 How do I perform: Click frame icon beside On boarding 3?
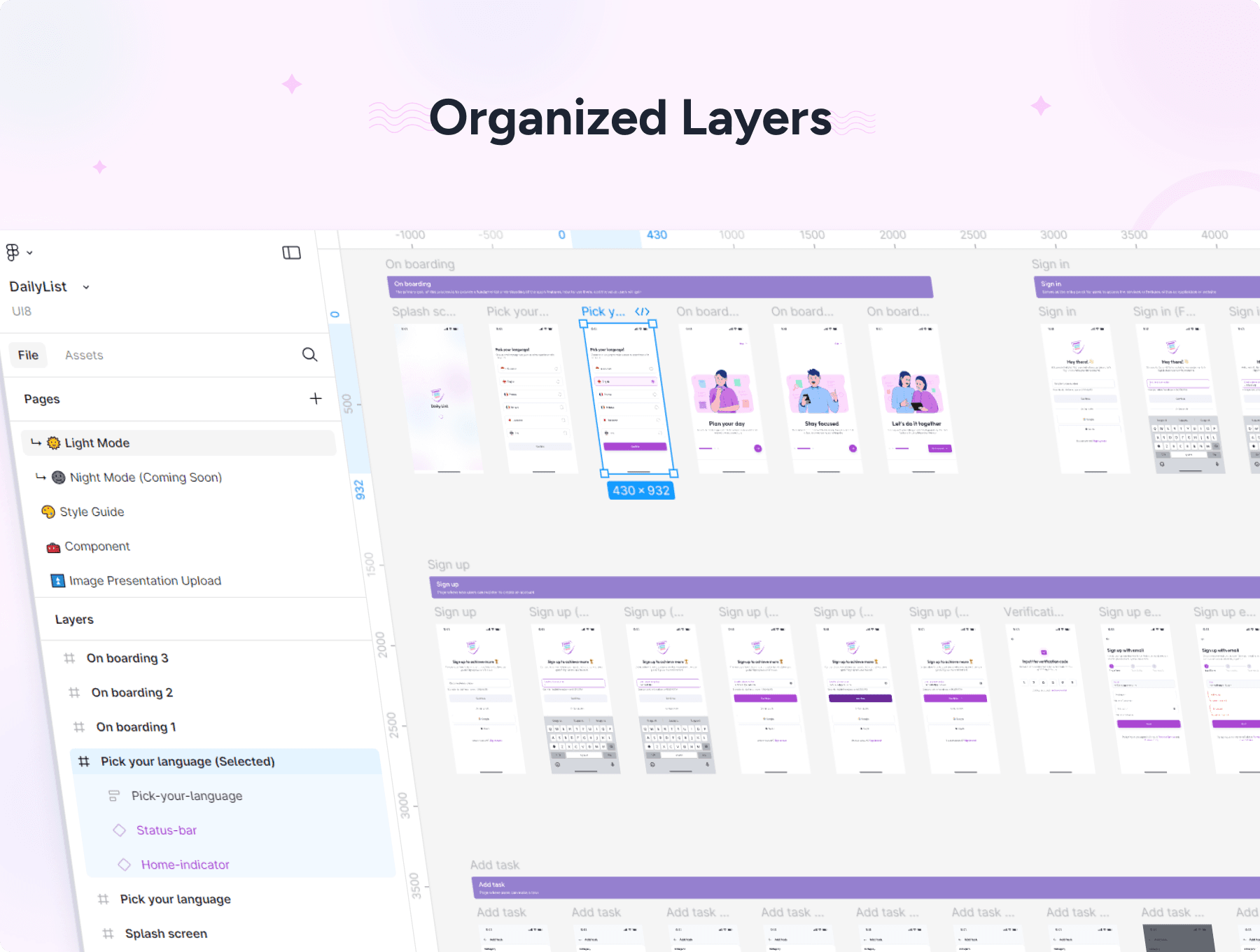[69, 658]
